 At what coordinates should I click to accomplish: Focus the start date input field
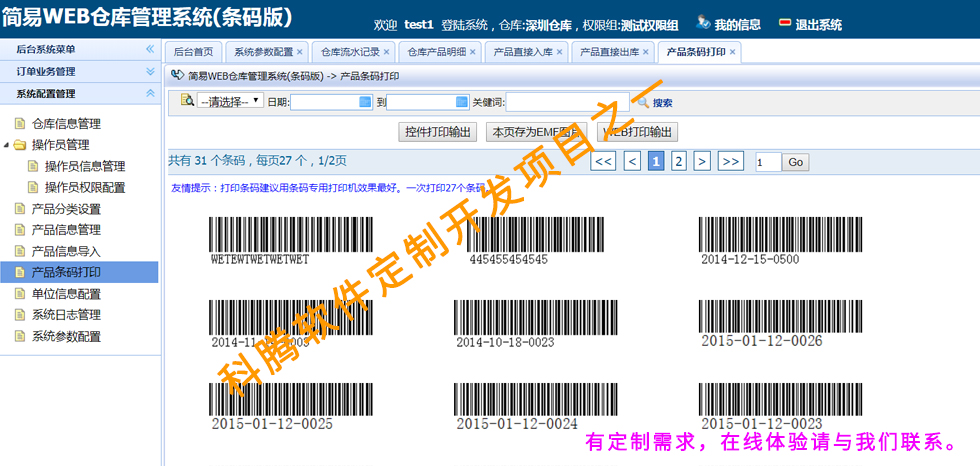[331, 102]
